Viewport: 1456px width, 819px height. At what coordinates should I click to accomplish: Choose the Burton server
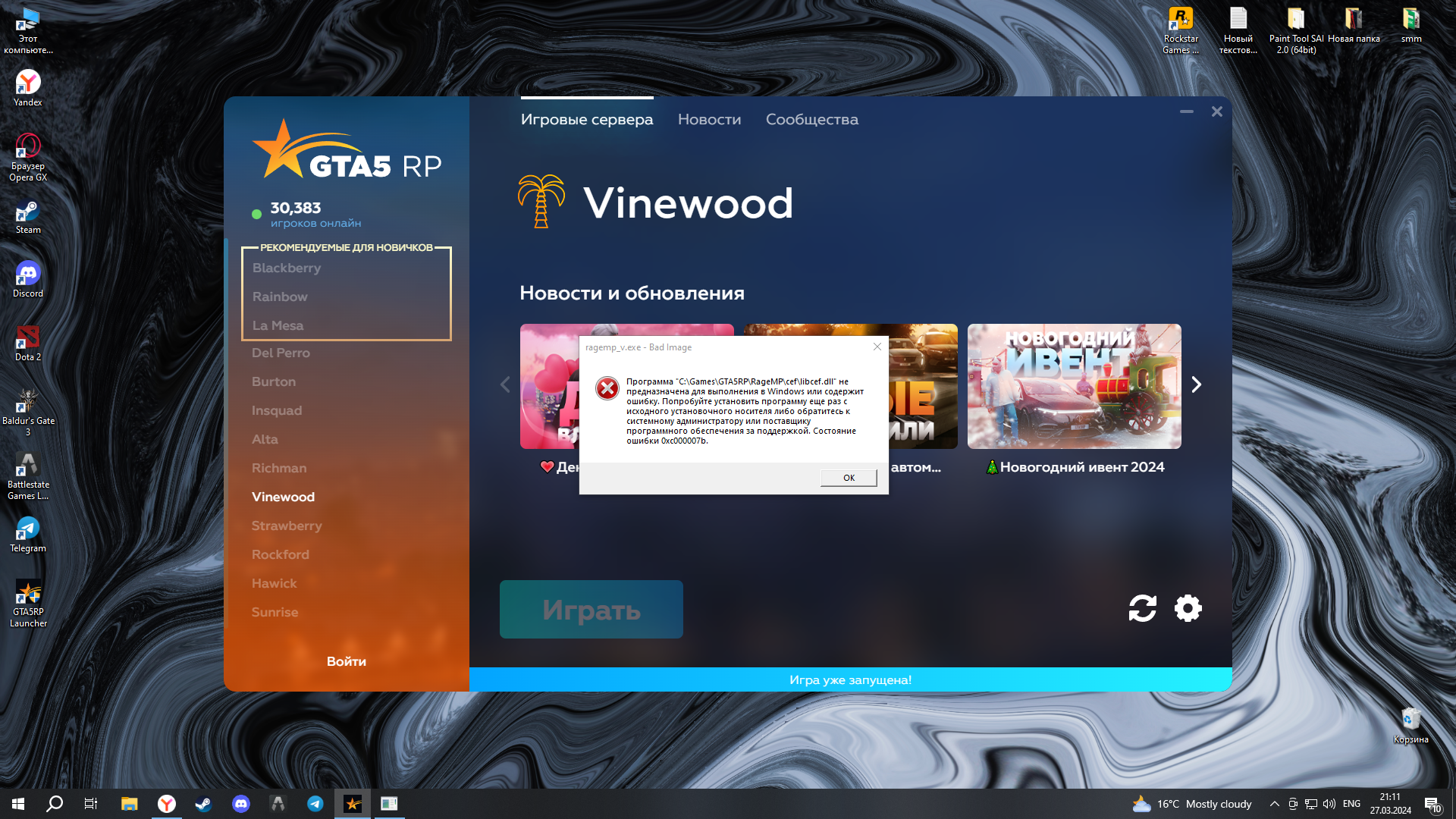[x=274, y=381]
